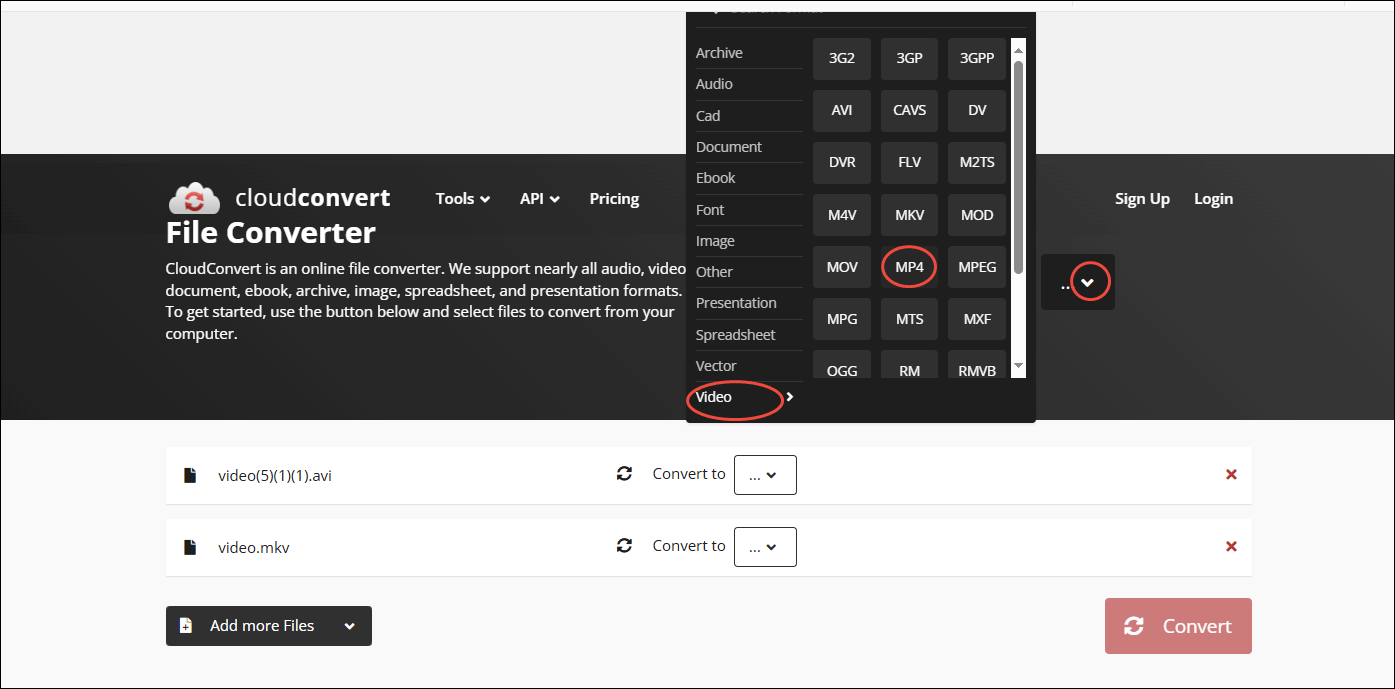Click the cloudconvert cloud logo icon

(195, 198)
